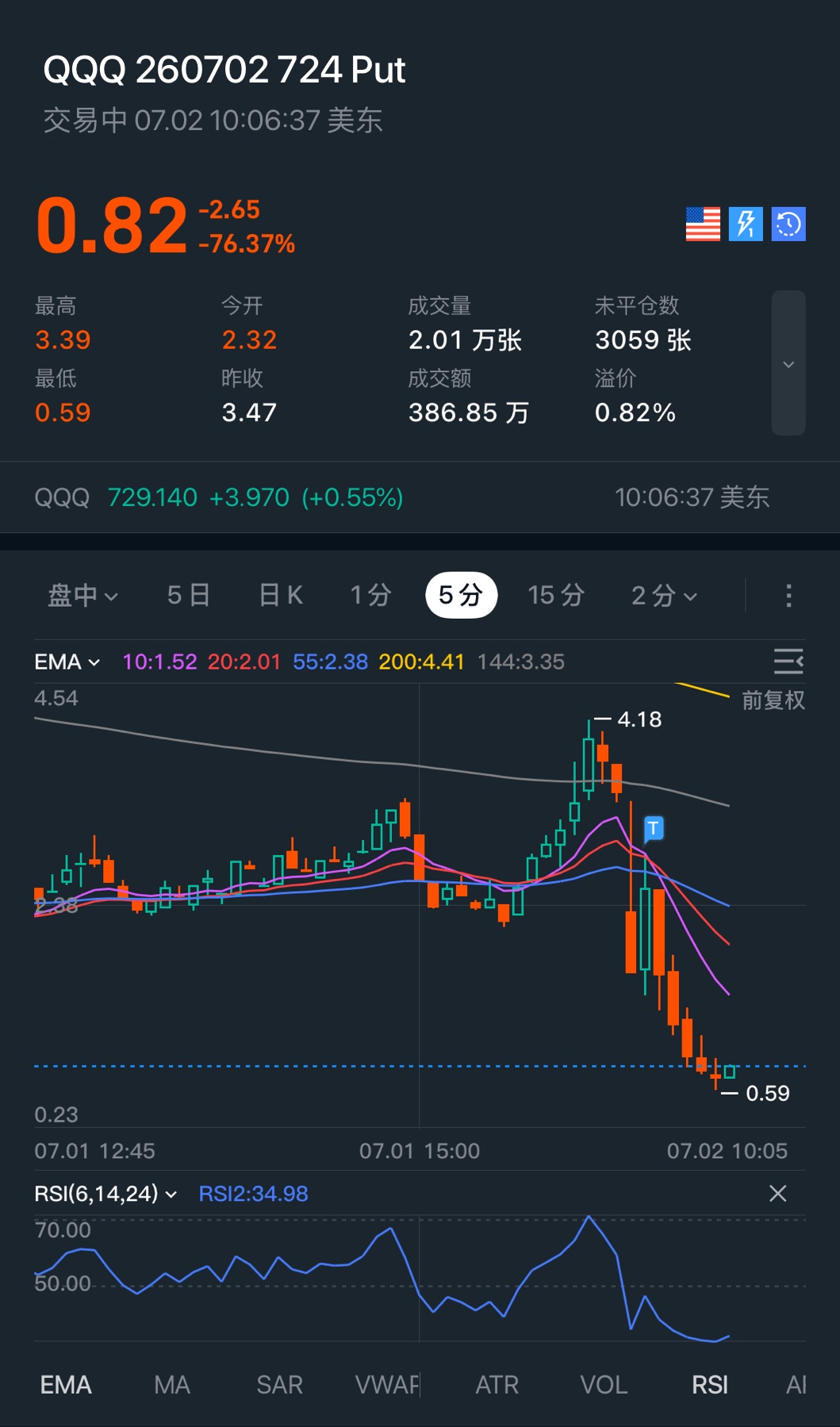Viewport: 840px width, 1427px height.
Task: Tap the 前复权 adjustment label
Action: (x=773, y=700)
